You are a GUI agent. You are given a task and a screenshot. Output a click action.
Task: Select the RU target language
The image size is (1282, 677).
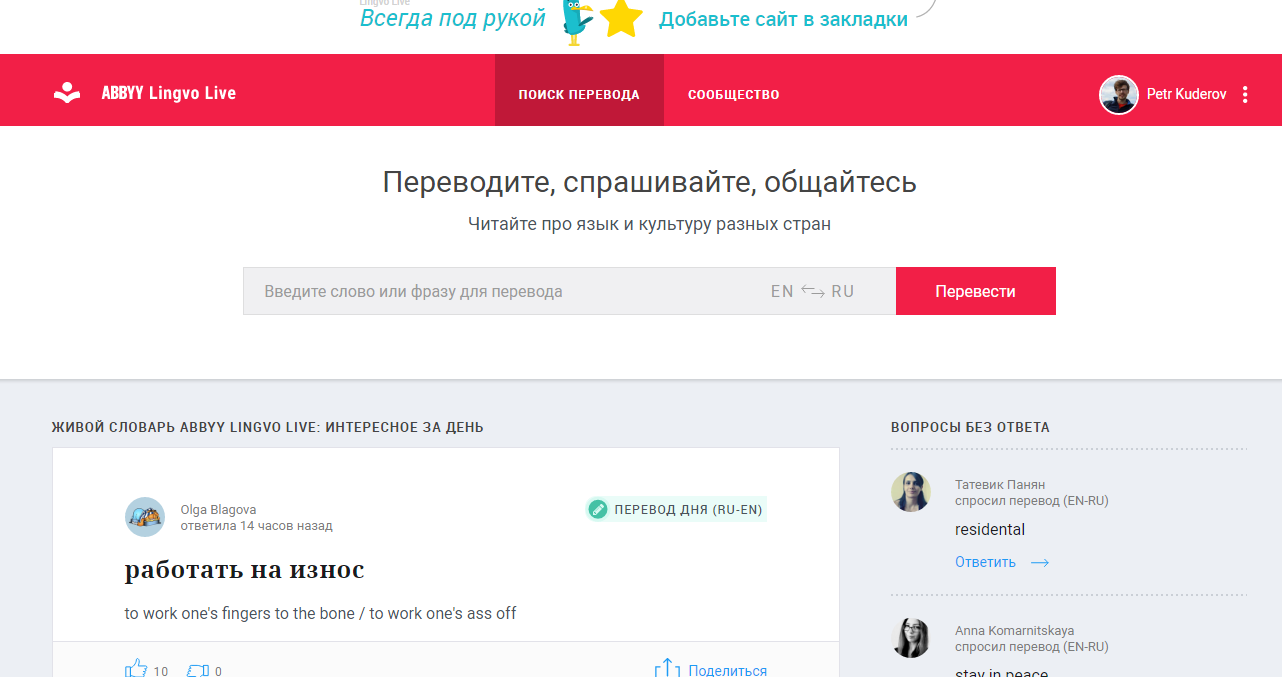click(843, 291)
